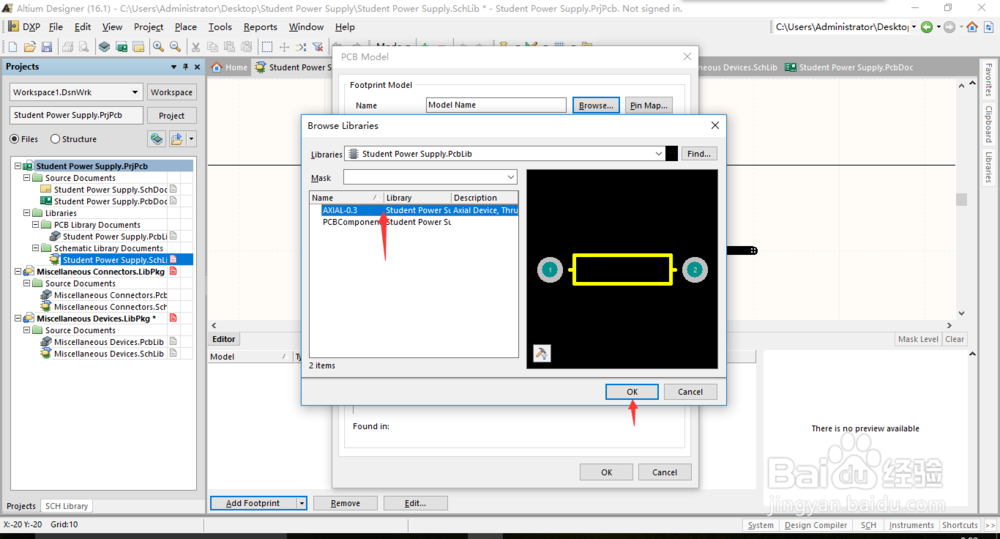Click the Save toolbar icon
This screenshot has height=539, width=1000.
(x=47, y=47)
